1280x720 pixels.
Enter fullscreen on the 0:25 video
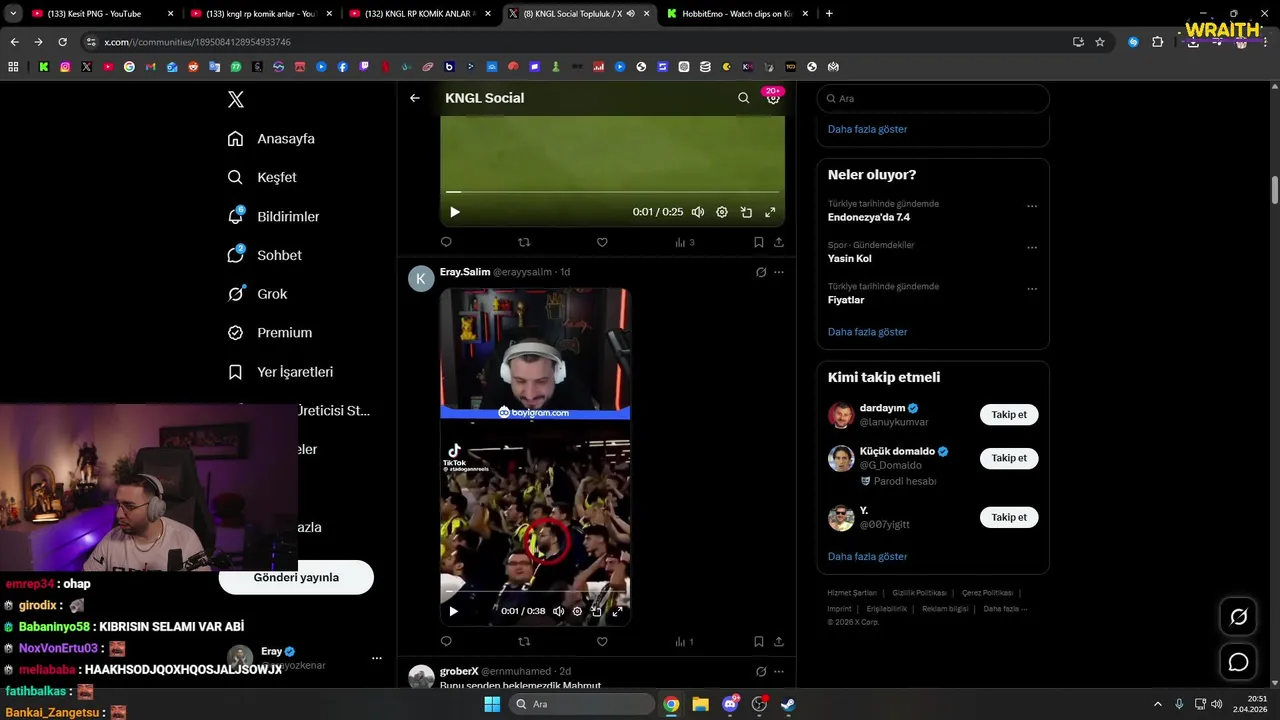click(770, 212)
